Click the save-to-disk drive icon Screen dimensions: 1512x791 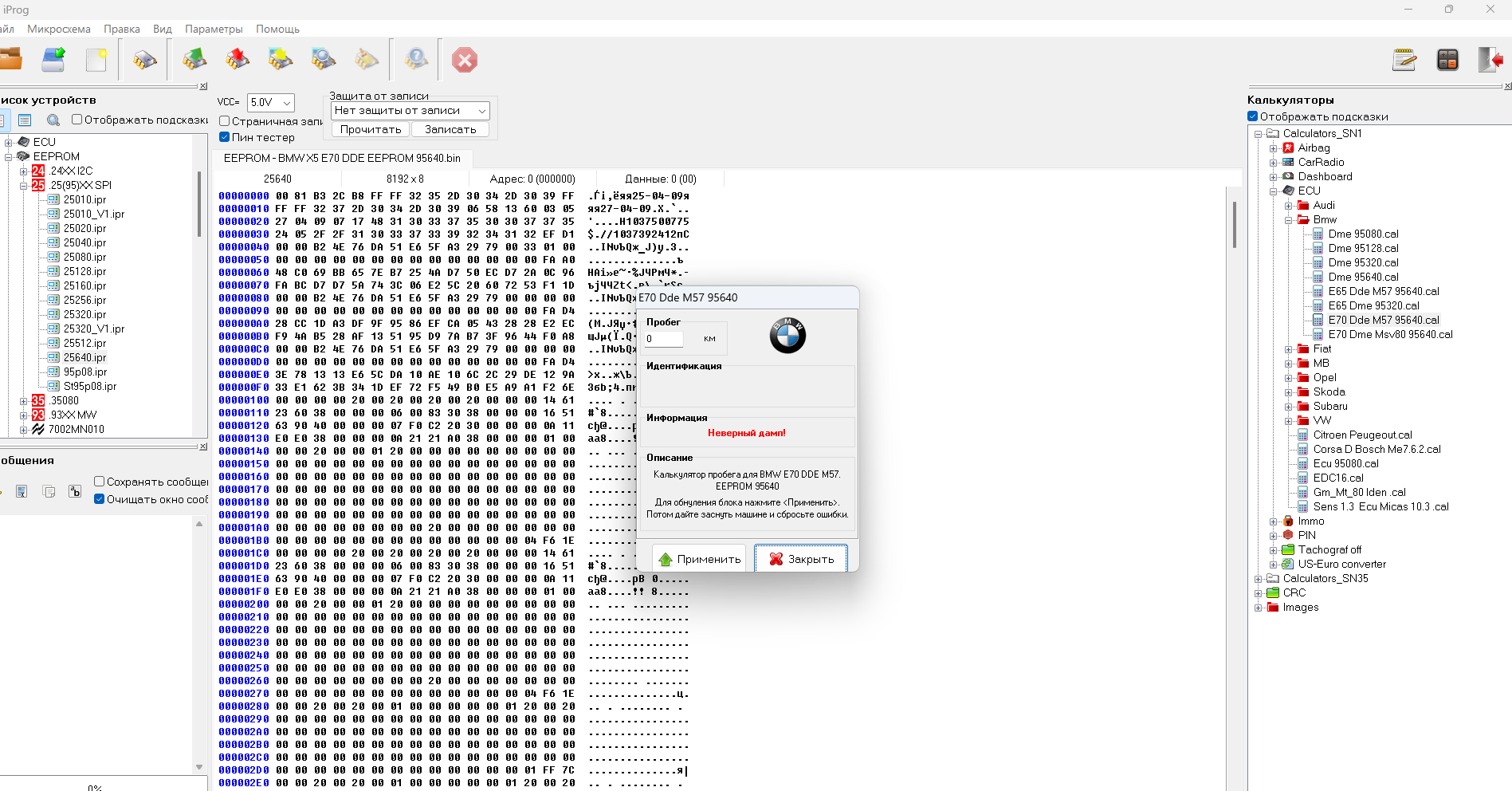click(x=53, y=60)
